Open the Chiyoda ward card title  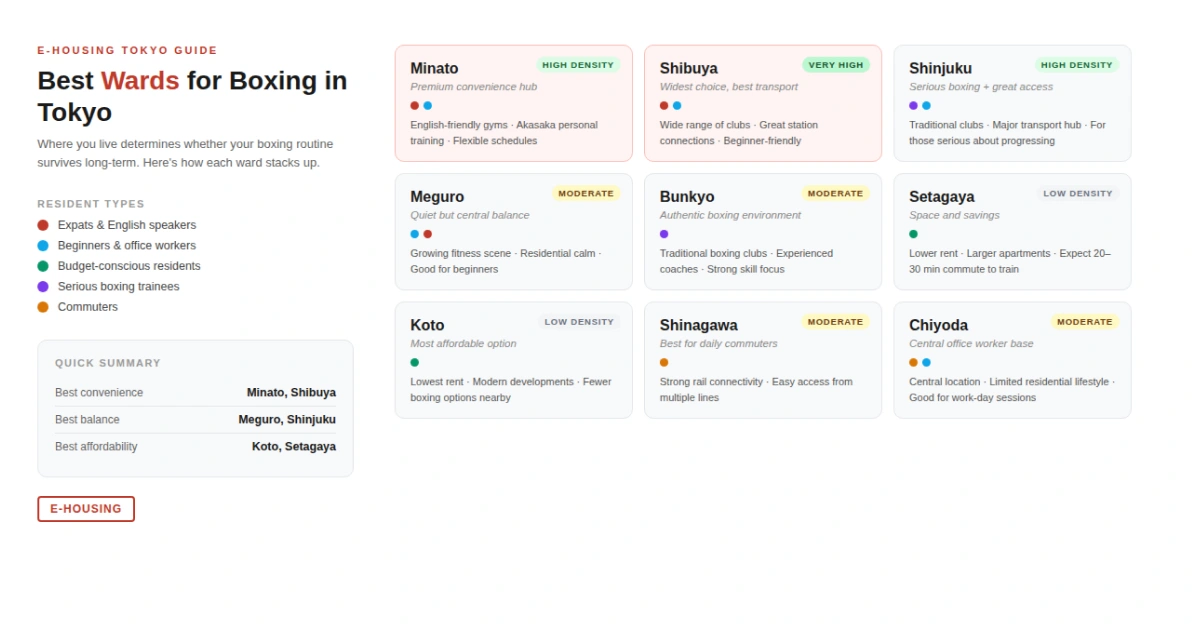938,325
